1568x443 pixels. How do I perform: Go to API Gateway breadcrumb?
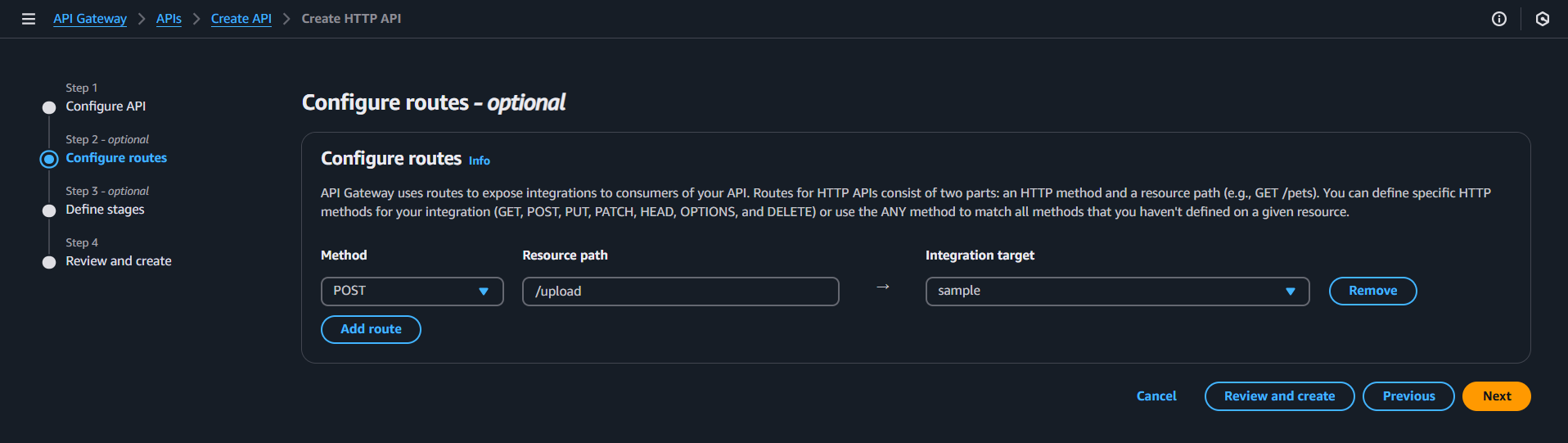90,19
